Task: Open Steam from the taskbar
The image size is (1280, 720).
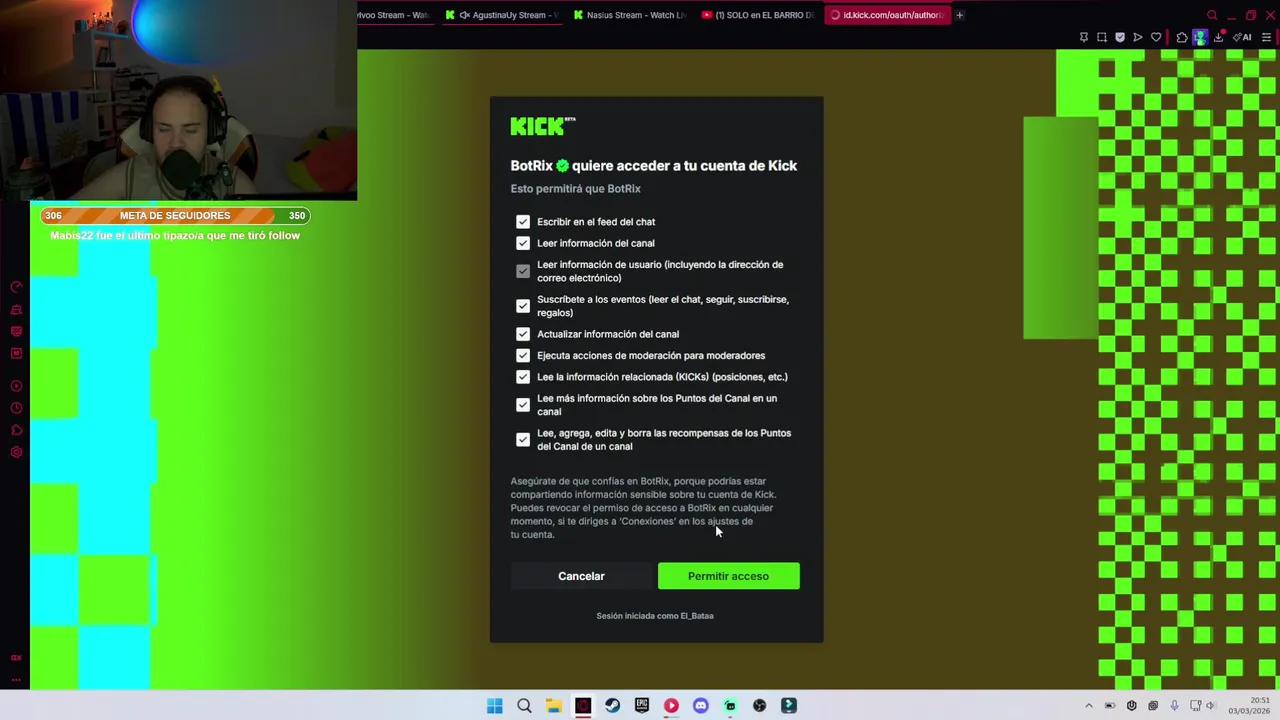Action: (612, 706)
